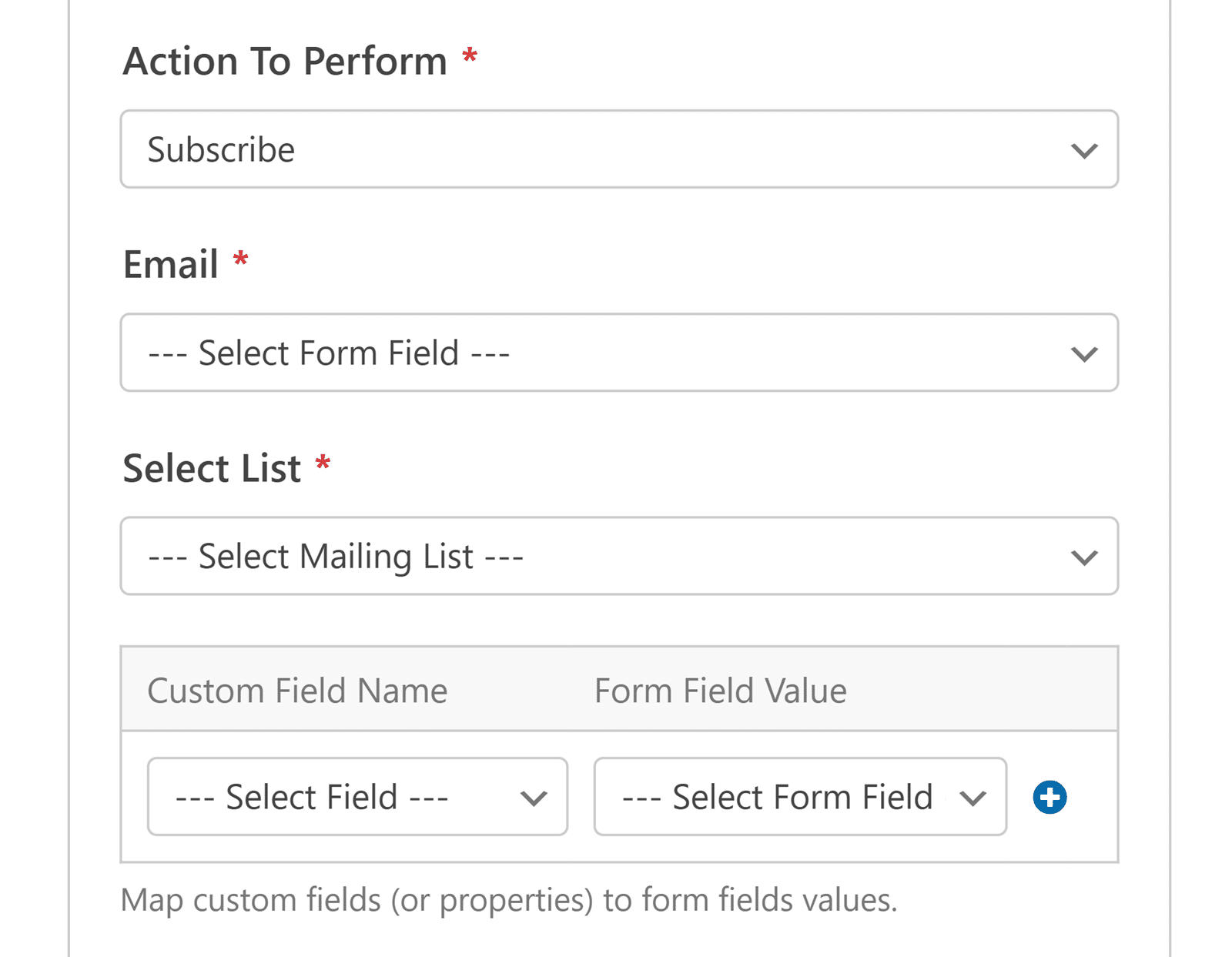Click the blue plus icon to add mapping row
The image size is (1232, 957).
pyautogui.click(x=1049, y=798)
